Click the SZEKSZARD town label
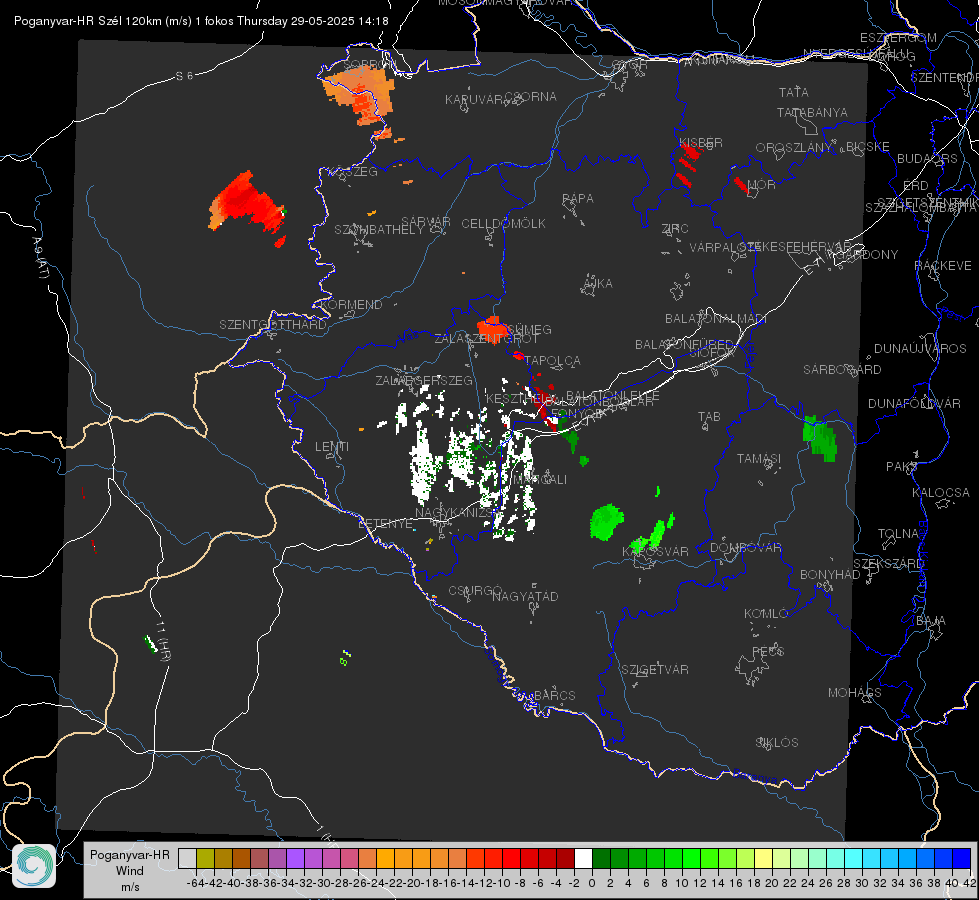The height and width of the screenshot is (900, 979). pos(888,564)
